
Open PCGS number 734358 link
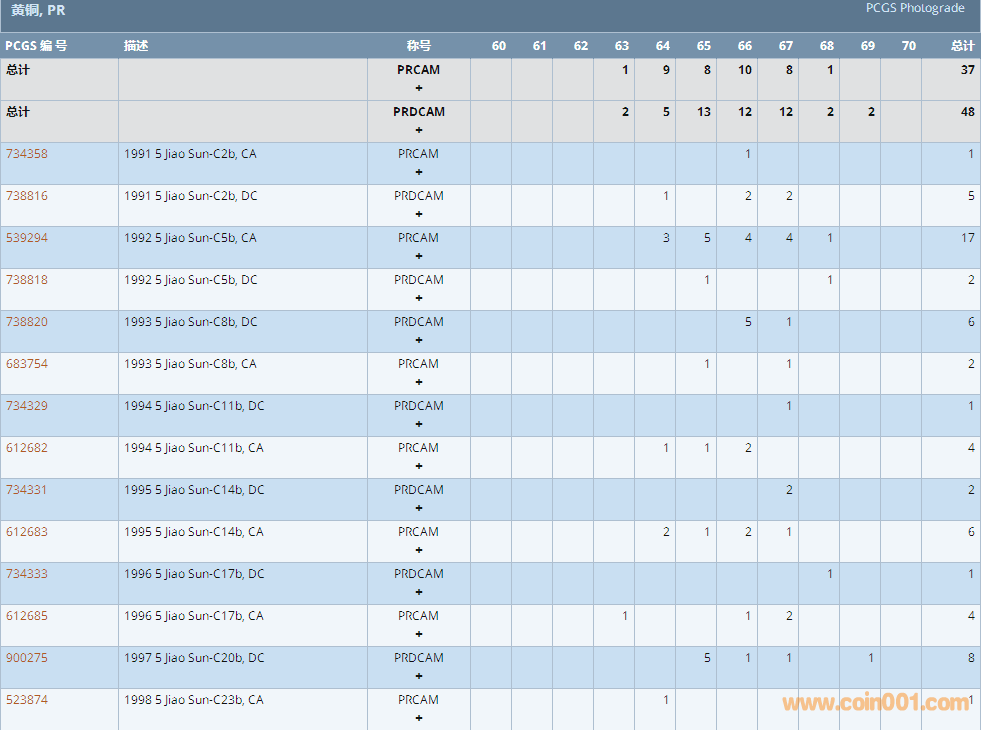(27, 154)
